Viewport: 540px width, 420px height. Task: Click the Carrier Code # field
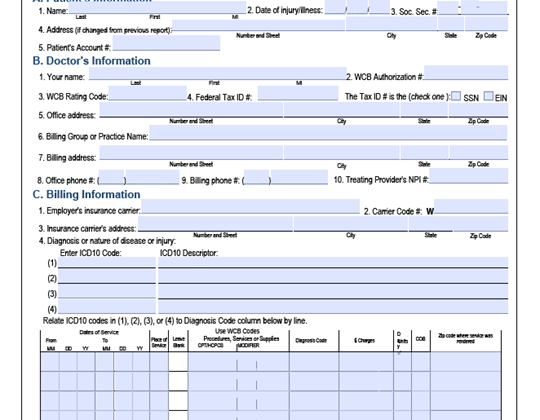[x=471, y=207]
